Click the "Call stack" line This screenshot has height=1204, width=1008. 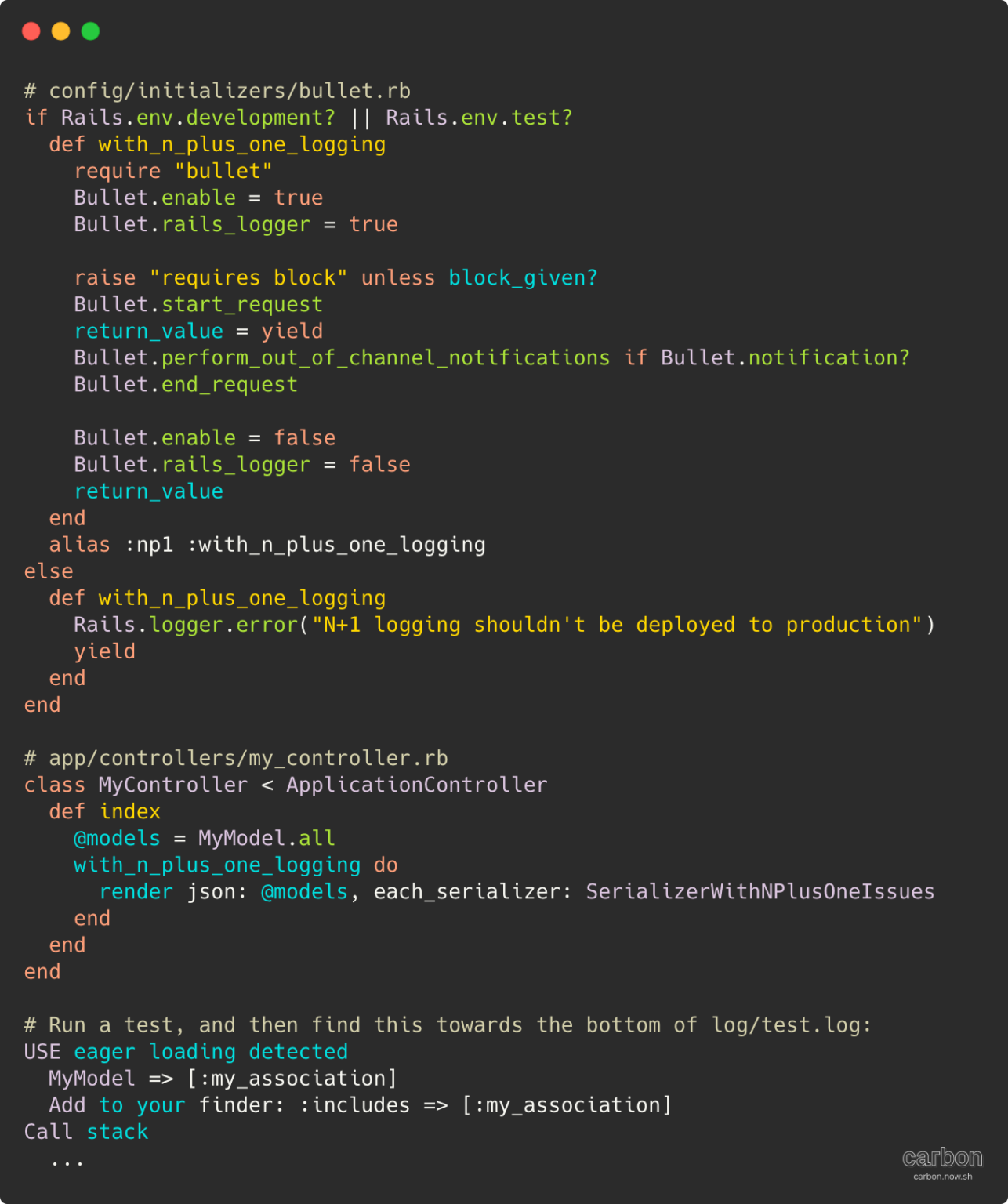tap(86, 1132)
